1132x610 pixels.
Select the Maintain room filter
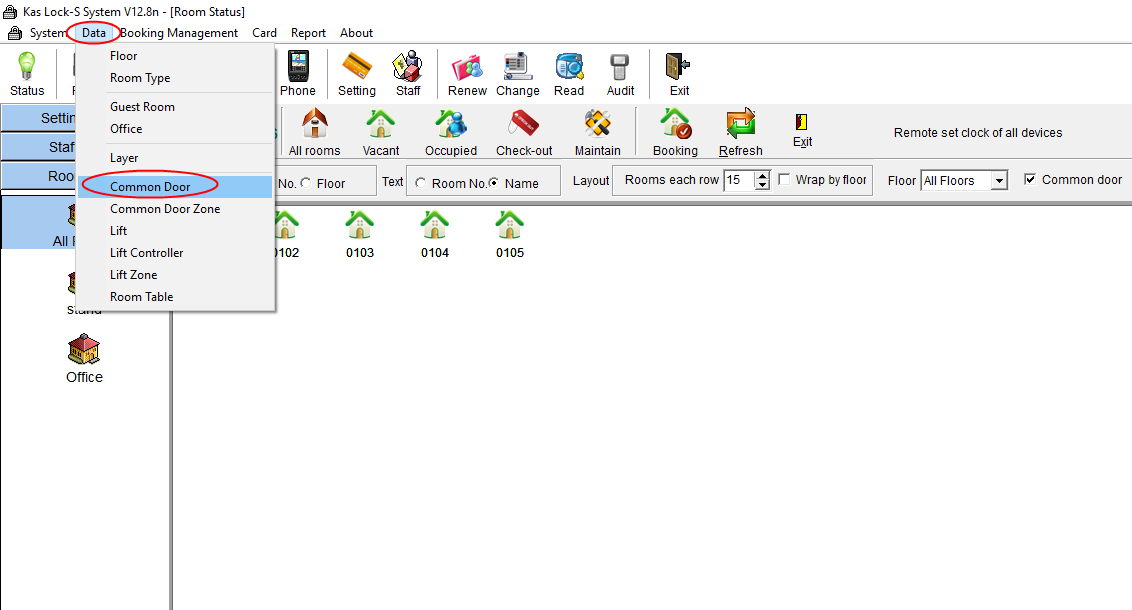(597, 132)
